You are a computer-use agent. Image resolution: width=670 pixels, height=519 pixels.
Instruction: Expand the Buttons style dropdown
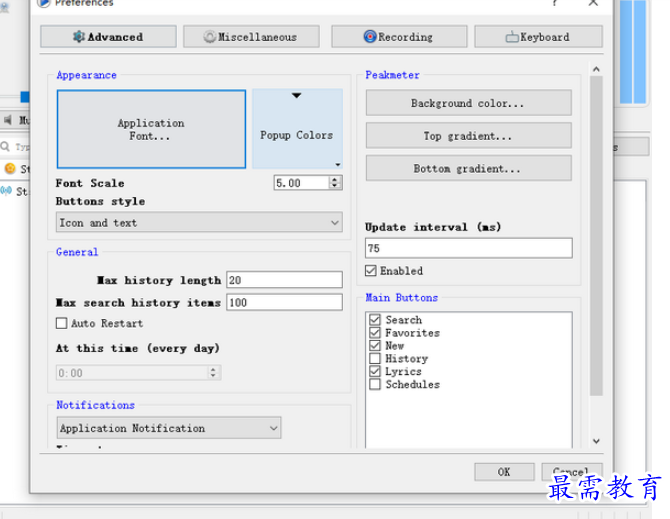tap(198, 223)
